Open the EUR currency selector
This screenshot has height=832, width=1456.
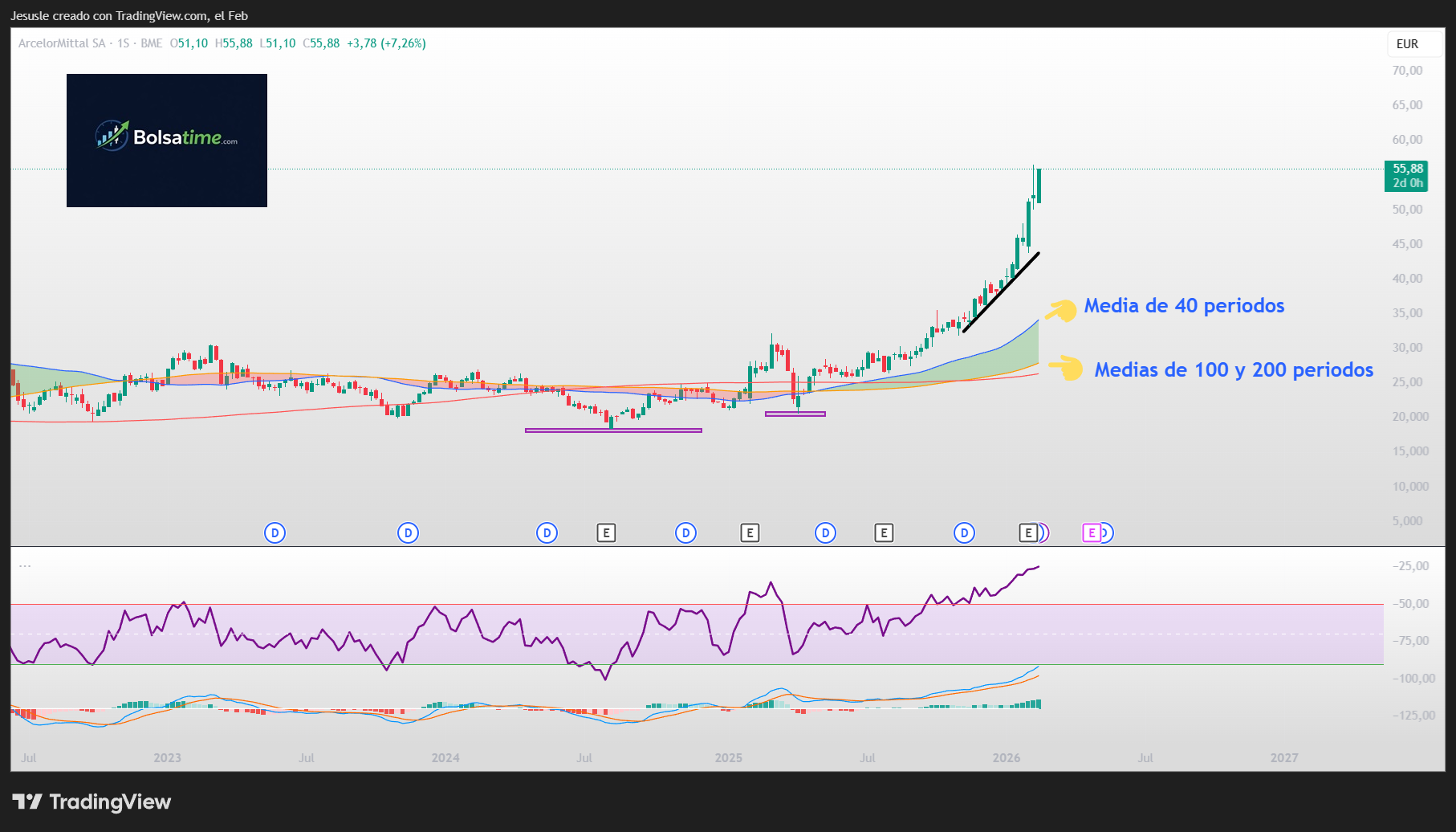(1408, 44)
